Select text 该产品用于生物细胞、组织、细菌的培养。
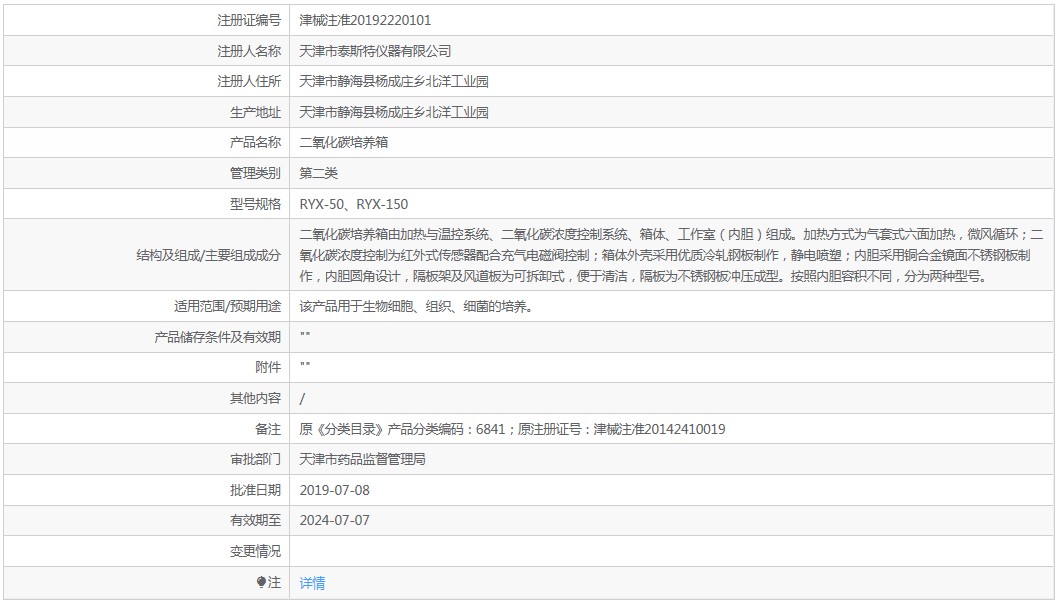Screen dimensions: 1060x606 [x=416, y=306]
